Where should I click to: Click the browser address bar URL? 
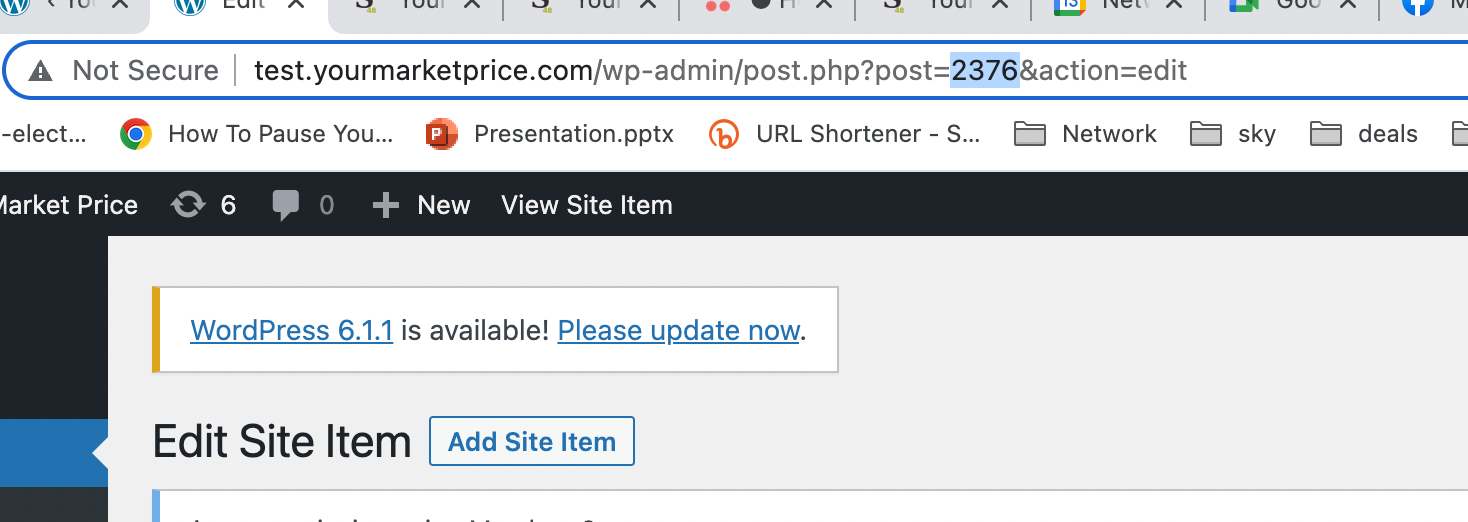(x=720, y=71)
